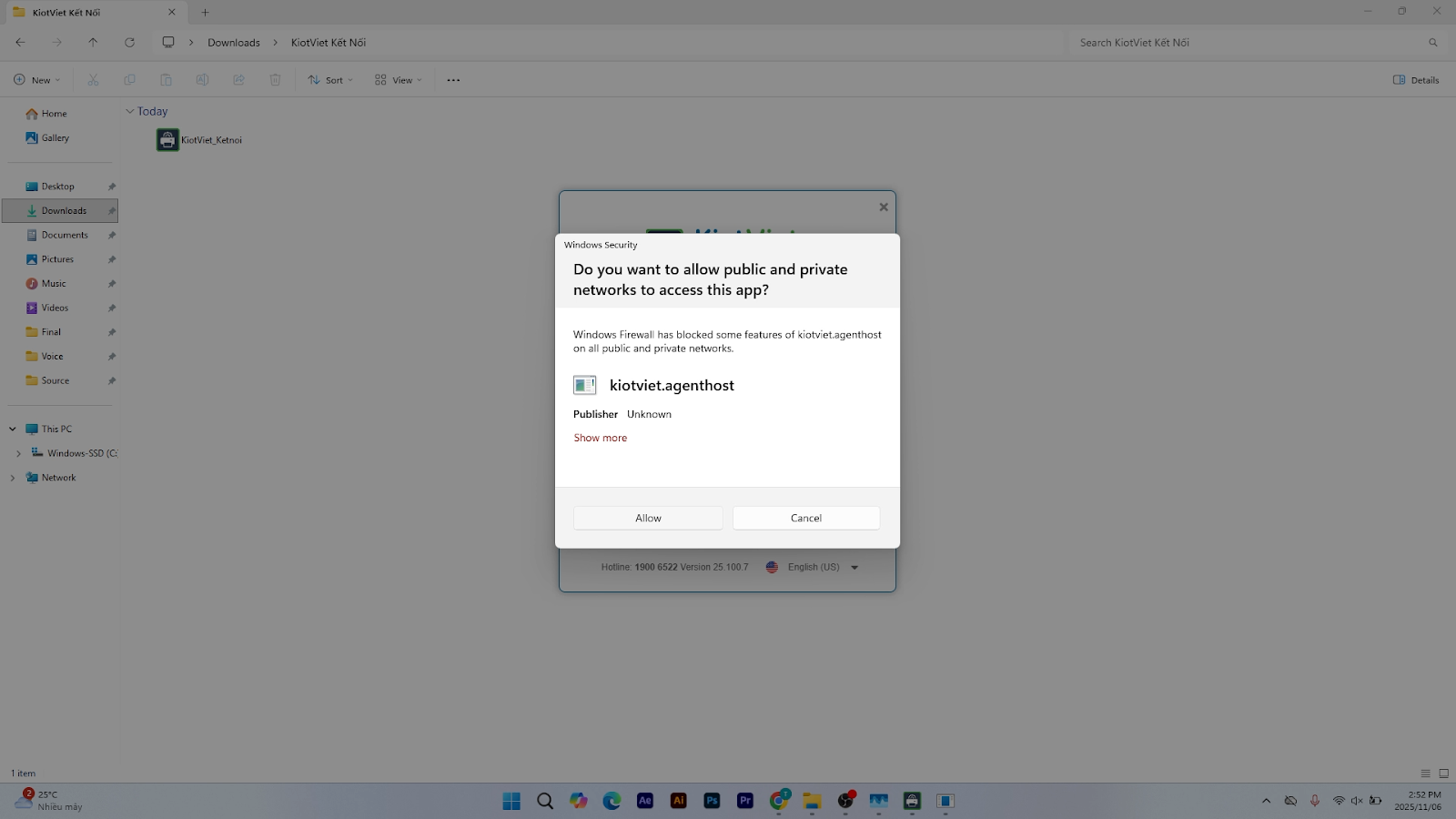Click the Delete trash icon in toolbar

coord(275,80)
